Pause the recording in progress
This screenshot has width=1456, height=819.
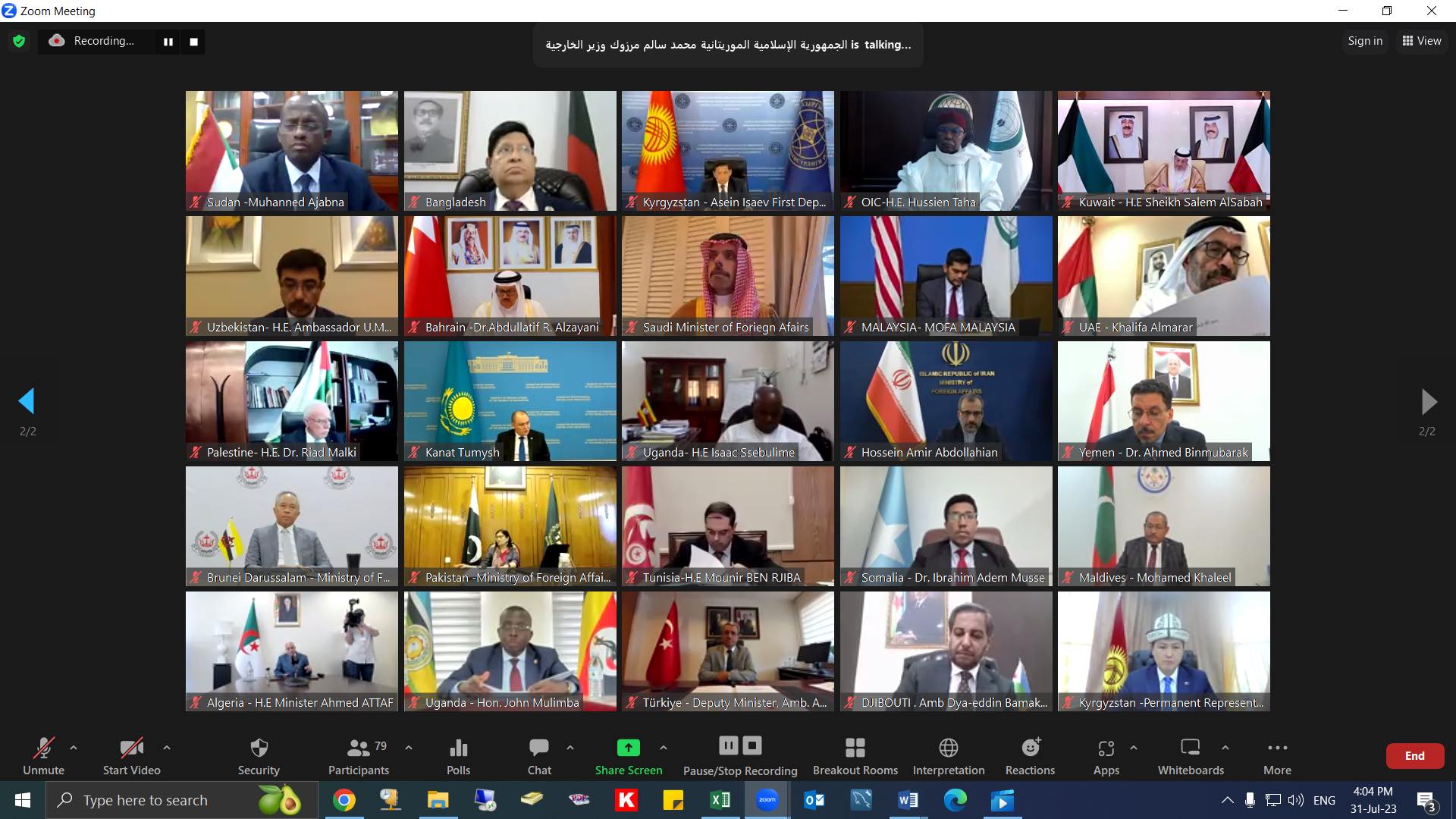coord(728,745)
